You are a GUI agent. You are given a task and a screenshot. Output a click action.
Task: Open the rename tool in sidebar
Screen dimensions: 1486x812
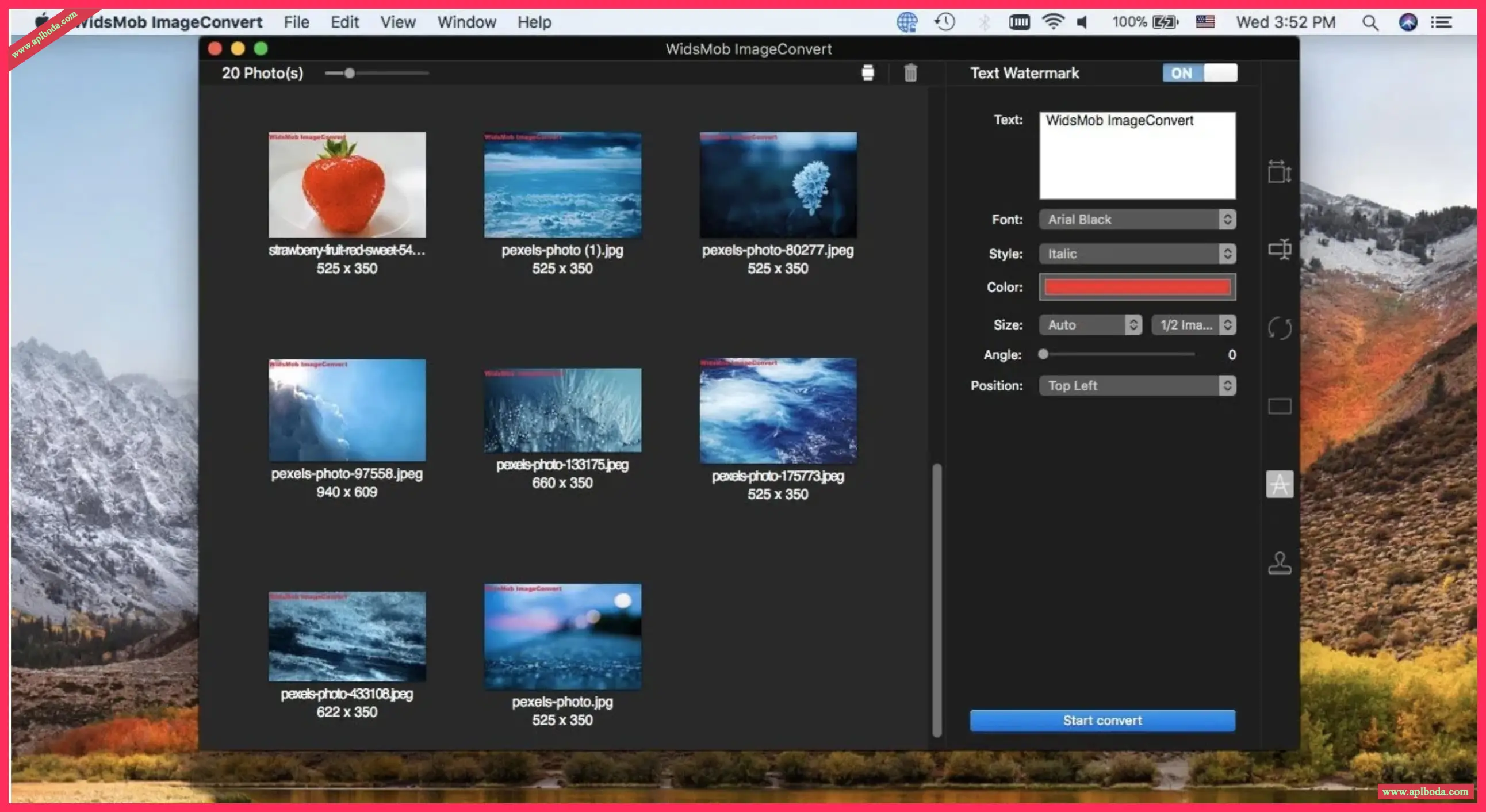[1279, 248]
